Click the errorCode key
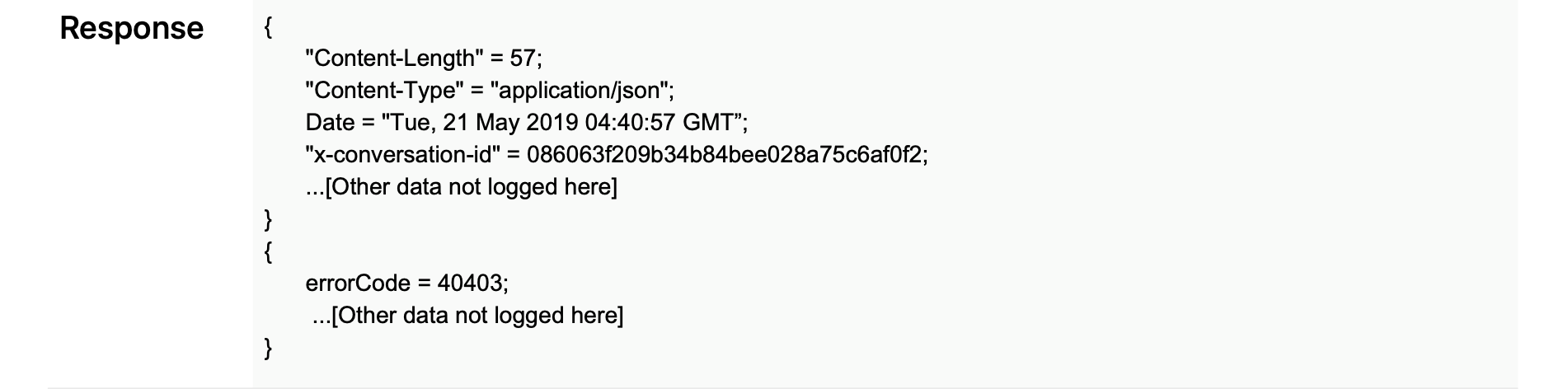Screen dimensions: 1568x389 click(357, 284)
